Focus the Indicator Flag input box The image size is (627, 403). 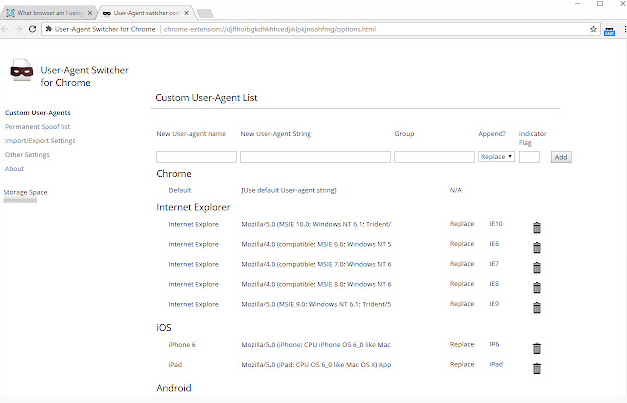tap(529, 157)
